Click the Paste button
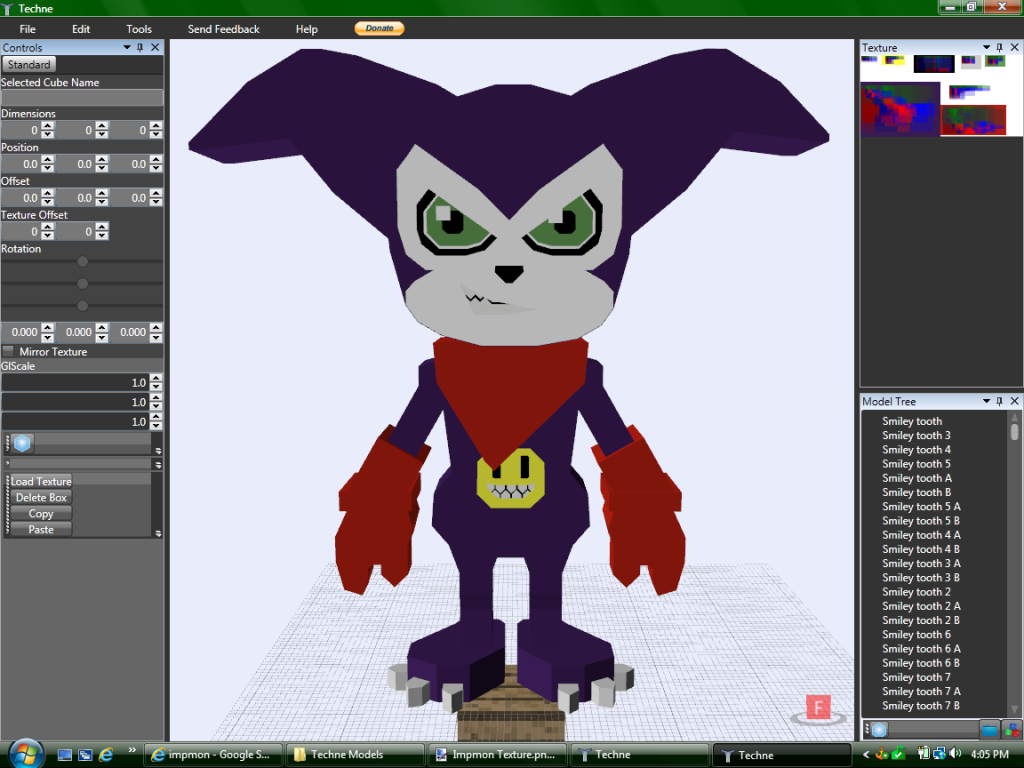Viewport: 1024px width, 768px height. point(41,530)
